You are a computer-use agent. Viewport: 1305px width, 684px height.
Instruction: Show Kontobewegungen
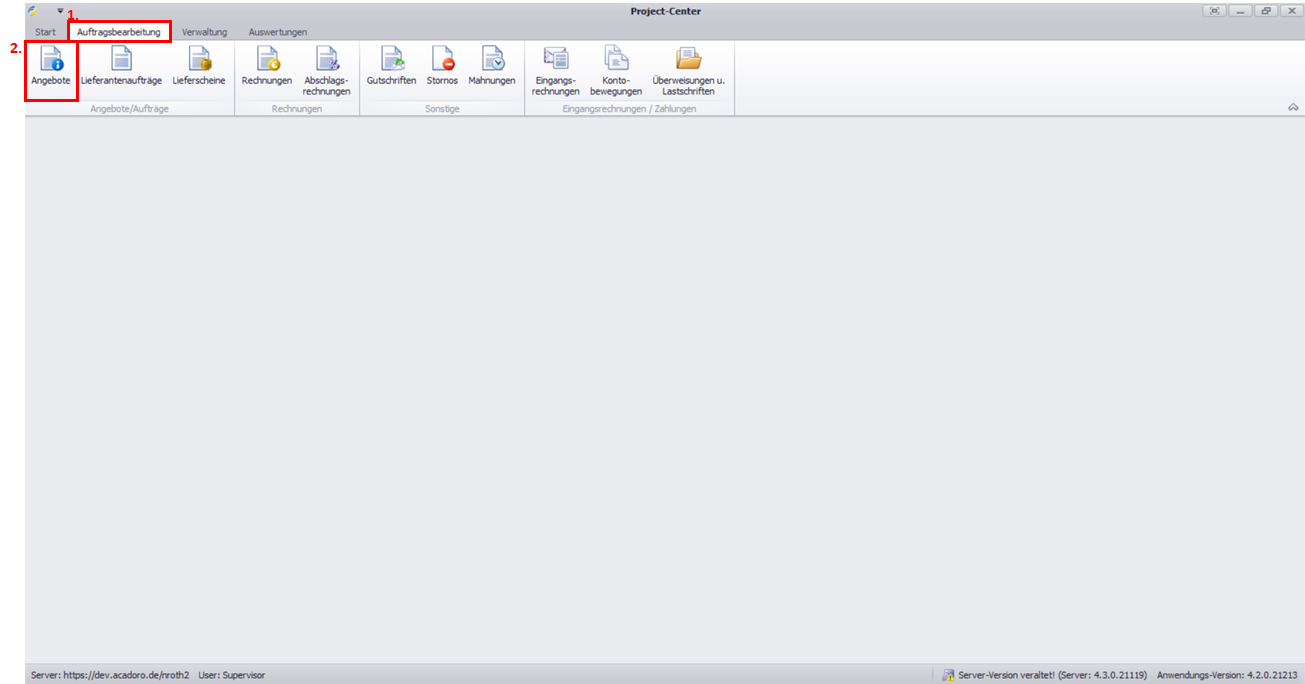pos(616,70)
